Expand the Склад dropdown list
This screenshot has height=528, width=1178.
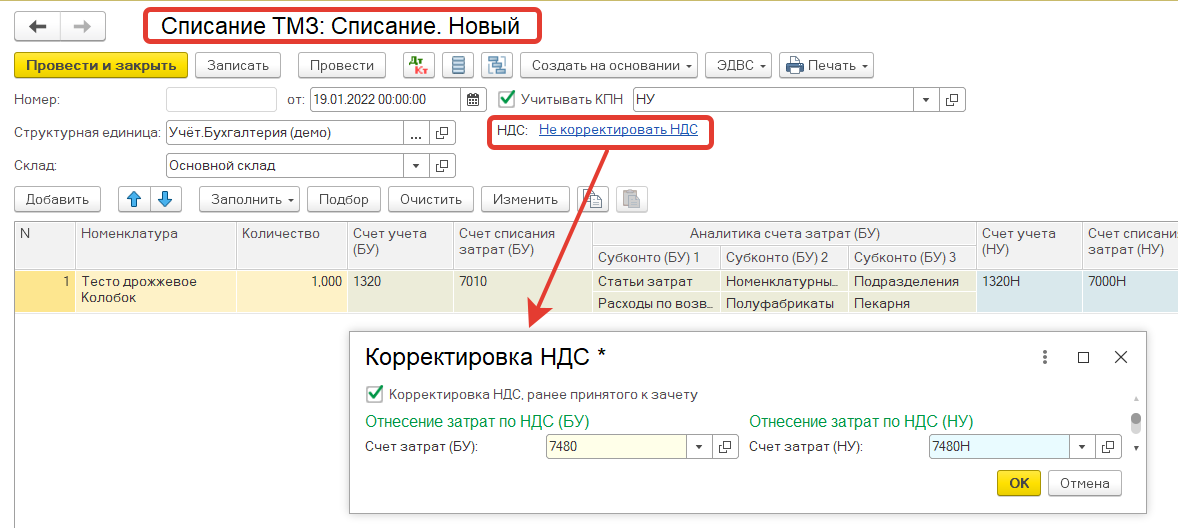[417, 165]
